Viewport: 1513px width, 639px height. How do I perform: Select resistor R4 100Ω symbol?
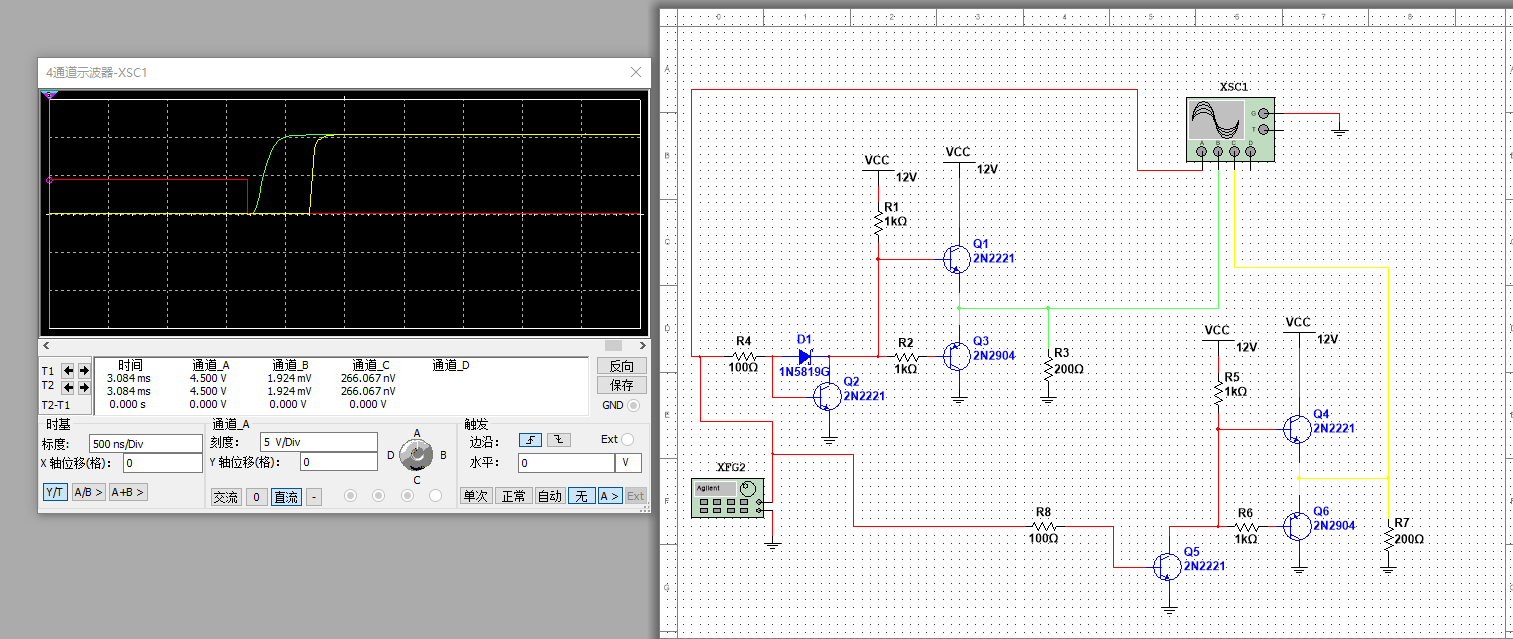(x=743, y=355)
